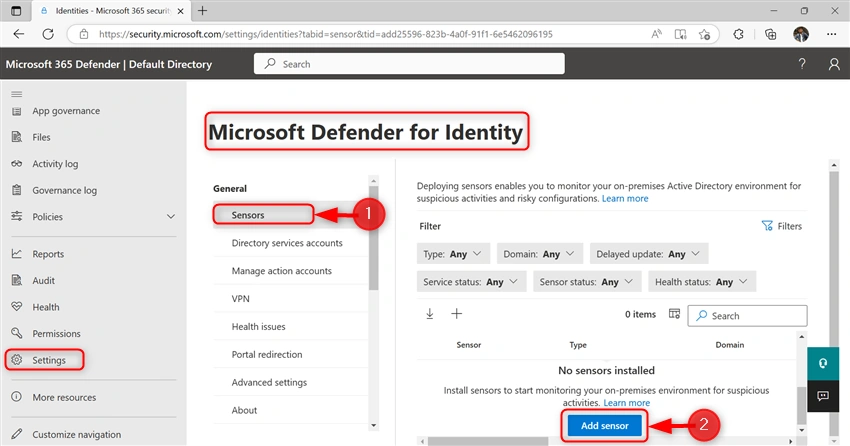850x446 pixels.
Task: Click the Filters label button
Action: pos(789,226)
